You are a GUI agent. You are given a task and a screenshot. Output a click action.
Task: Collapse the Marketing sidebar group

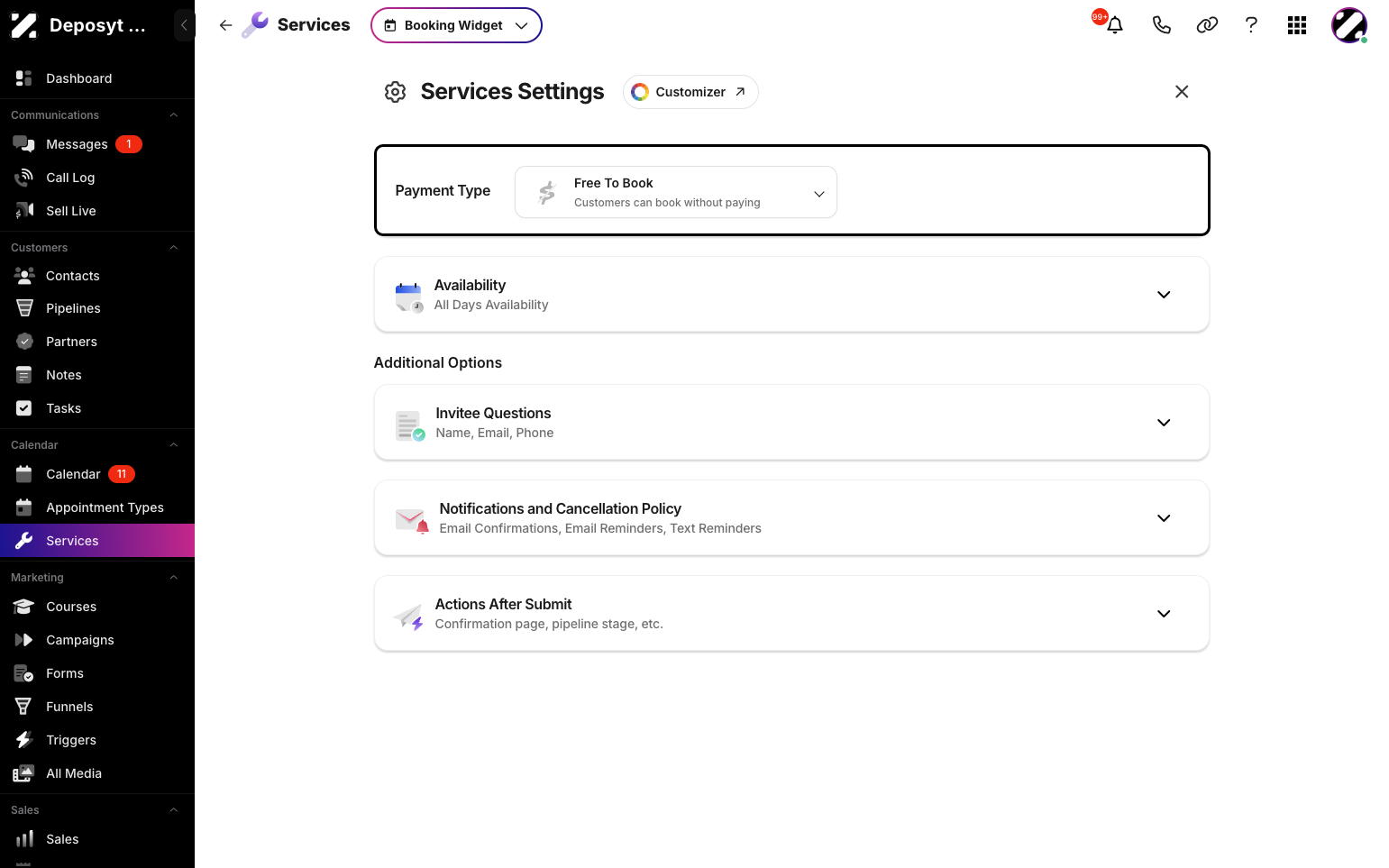pos(174,578)
